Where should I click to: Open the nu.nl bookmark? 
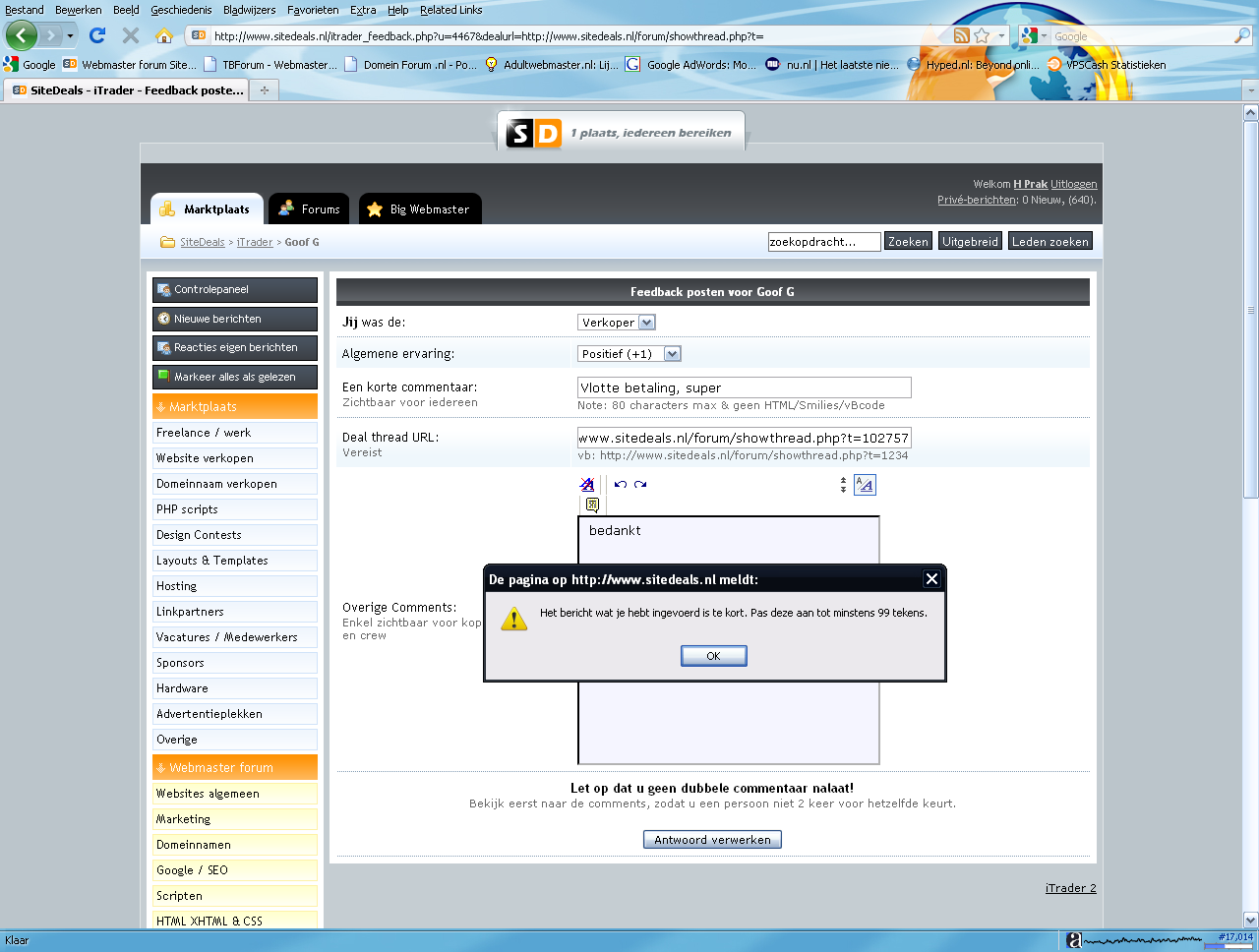pyautogui.click(x=832, y=65)
